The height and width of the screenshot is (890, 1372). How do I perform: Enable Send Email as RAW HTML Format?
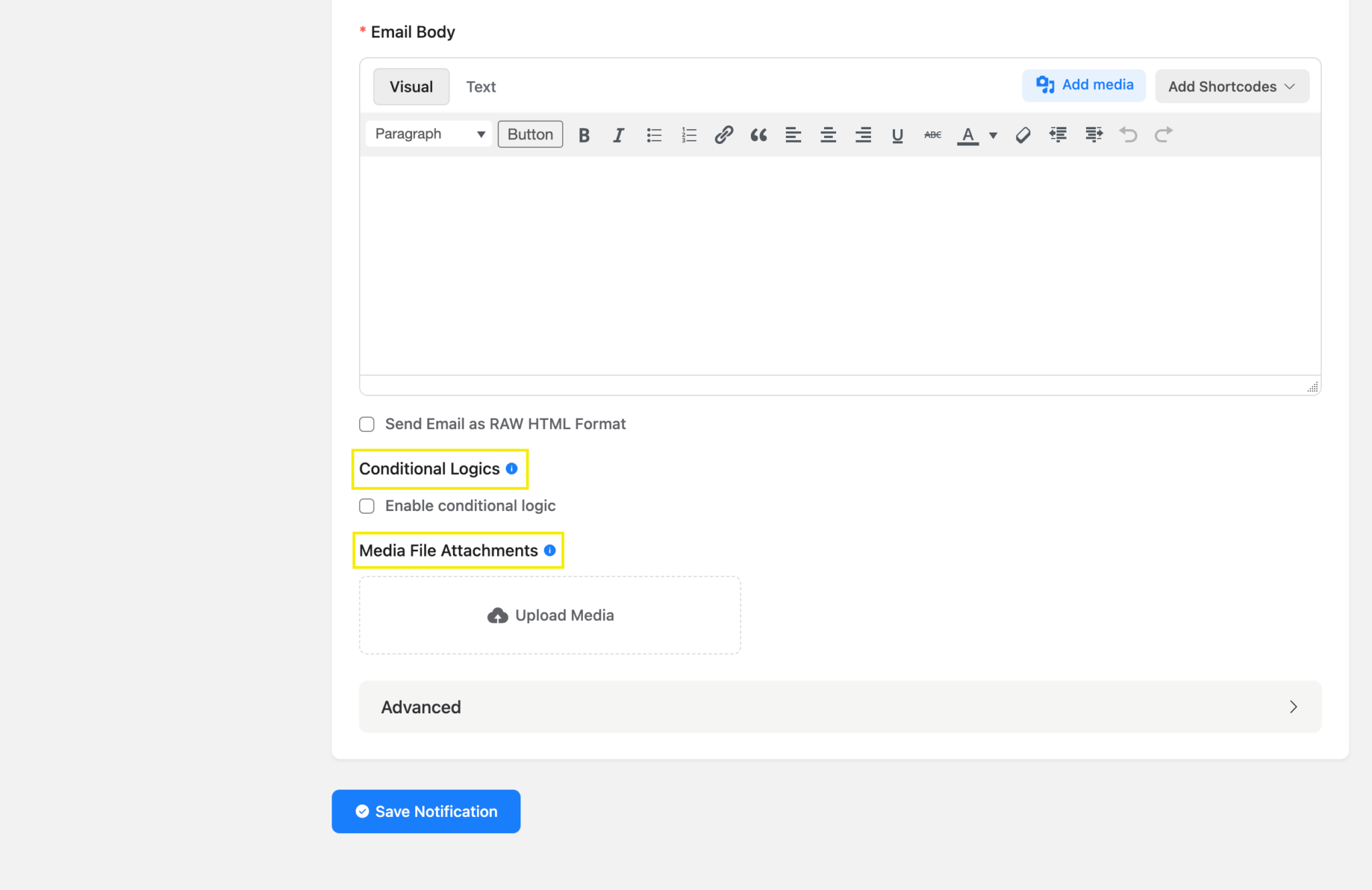[366, 424]
